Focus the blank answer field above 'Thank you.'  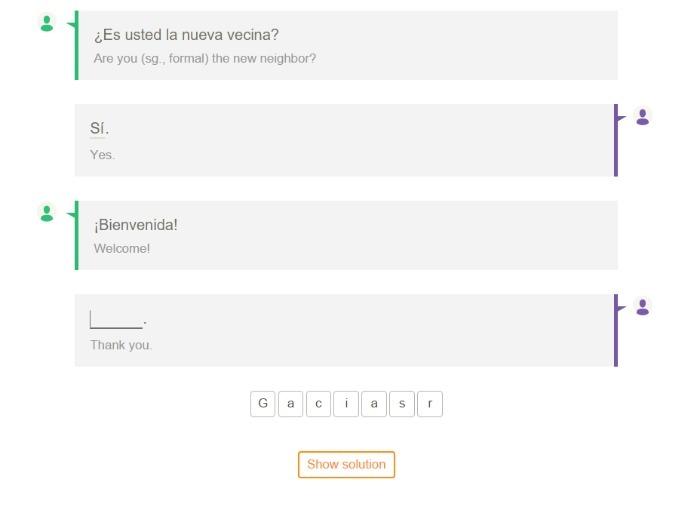click(116, 320)
